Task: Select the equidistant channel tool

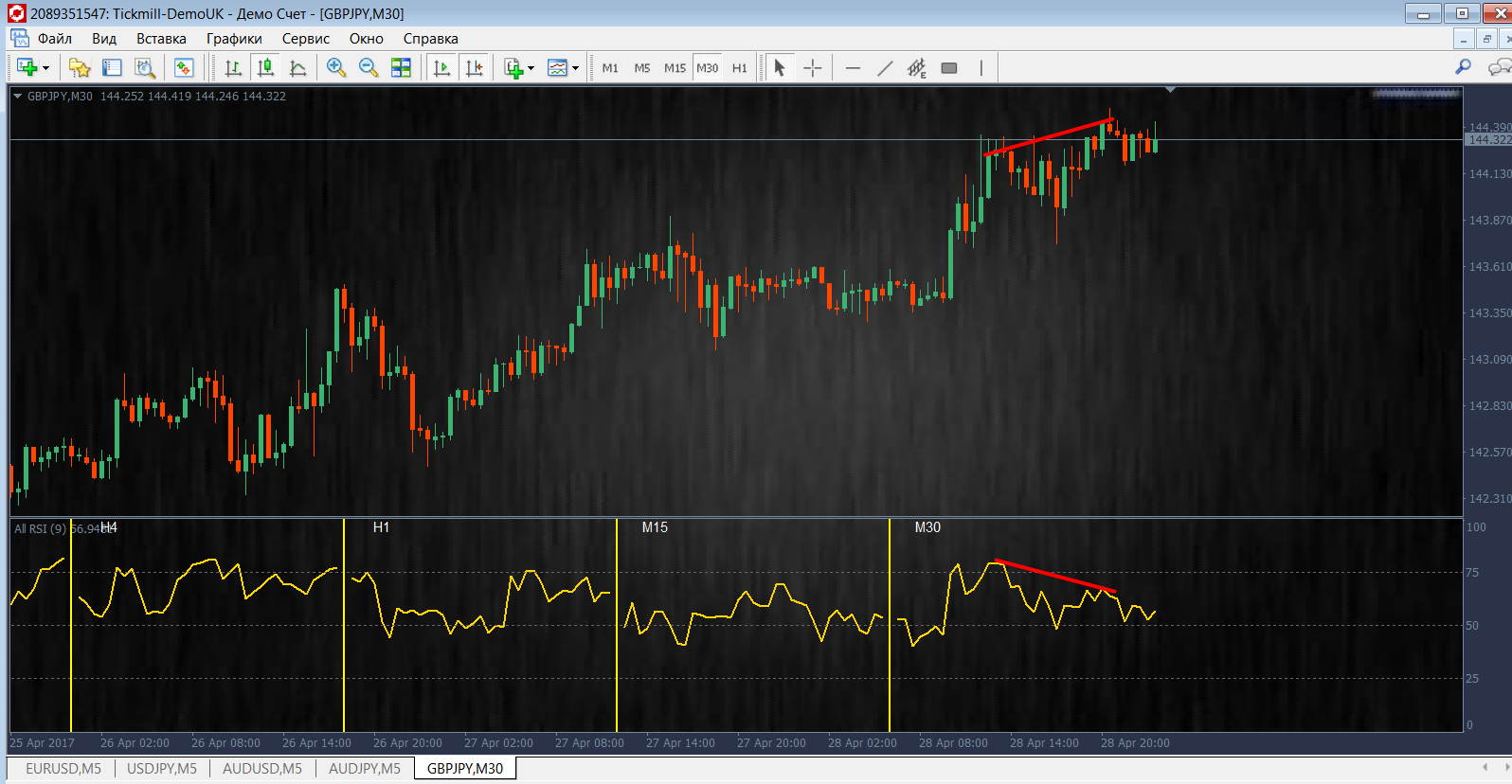Action: (917, 67)
